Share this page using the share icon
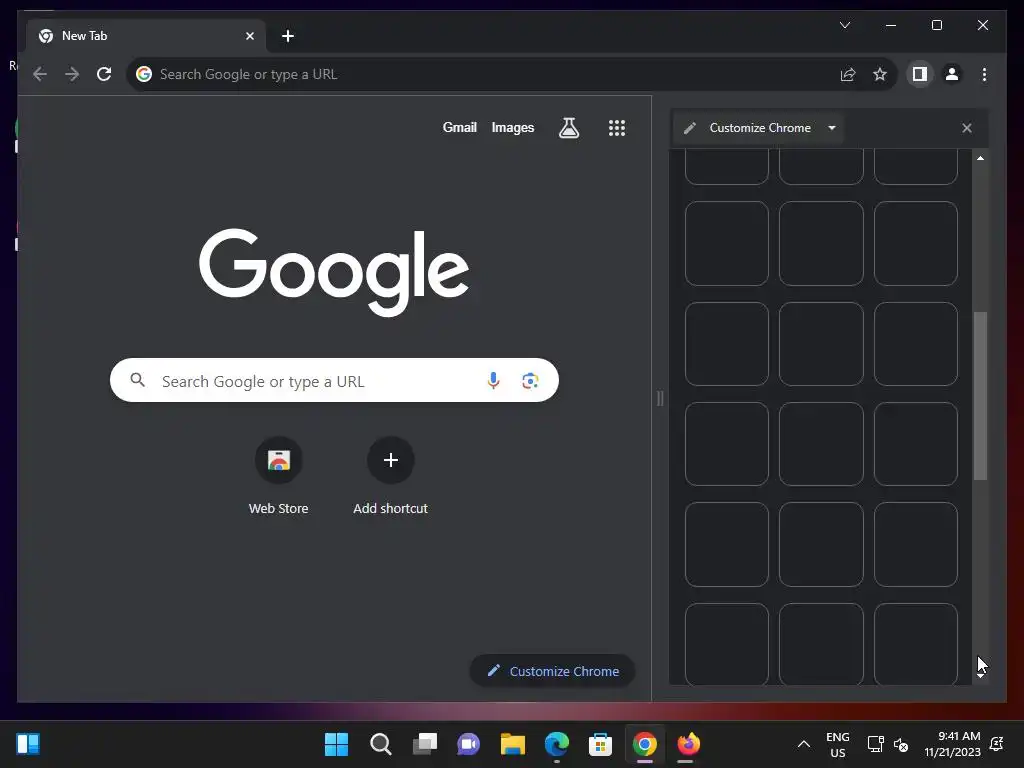Image resolution: width=1024 pixels, height=768 pixels. tap(848, 74)
